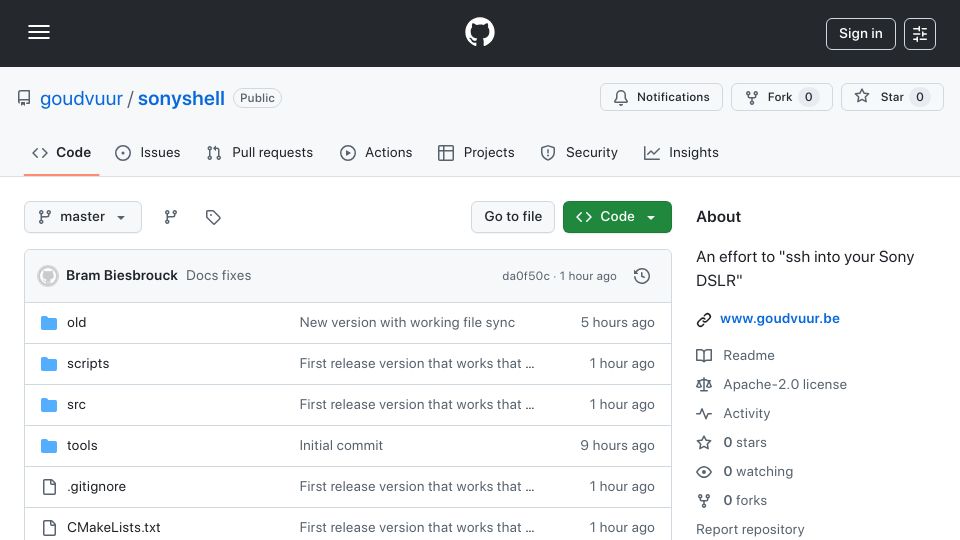This screenshot has height=540, width=960.
Task: Open the sonyshell repository link
Action: point(181,99)
